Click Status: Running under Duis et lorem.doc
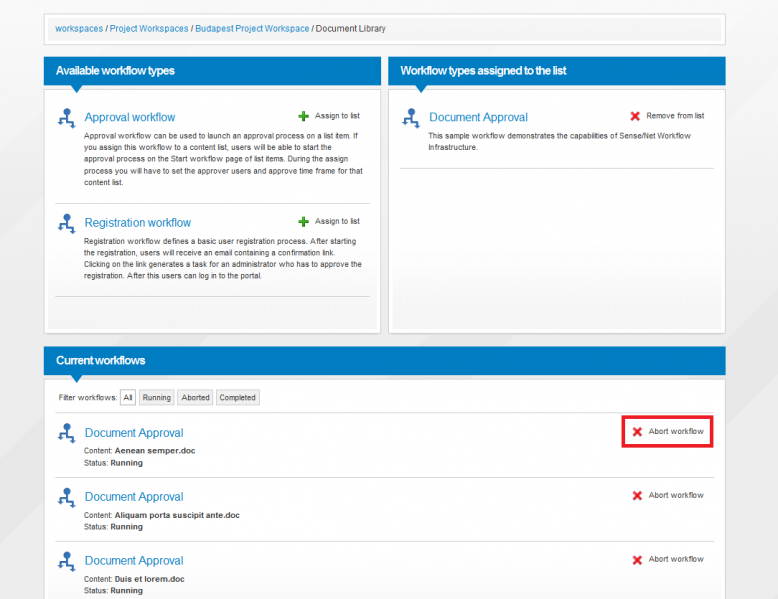The width and height of the screenshot is (778, 599). pyautogui.click(x=114, y=591)
